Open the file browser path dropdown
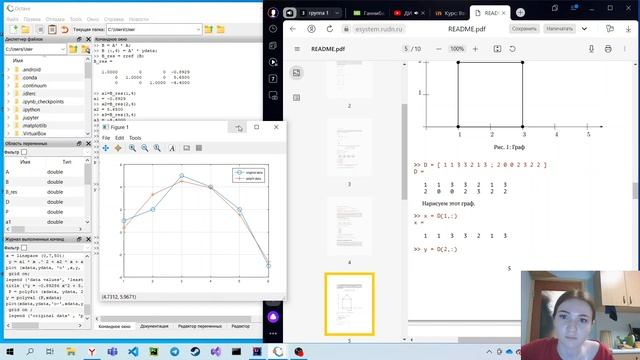Screen dimensions: 640x360 tap(62, 49)
